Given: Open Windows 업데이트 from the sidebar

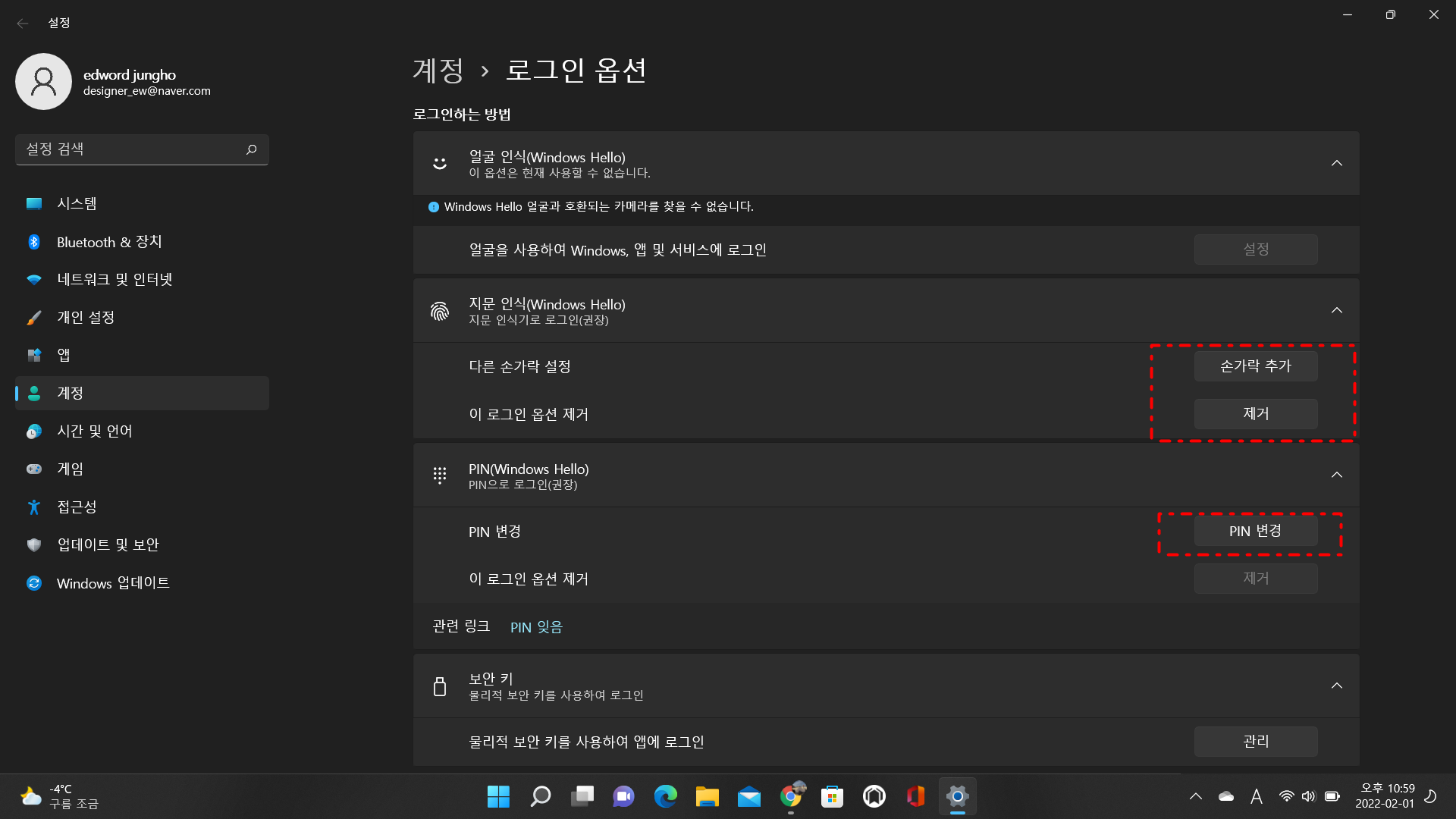Looking at the screenshot, I should (113, 583).
